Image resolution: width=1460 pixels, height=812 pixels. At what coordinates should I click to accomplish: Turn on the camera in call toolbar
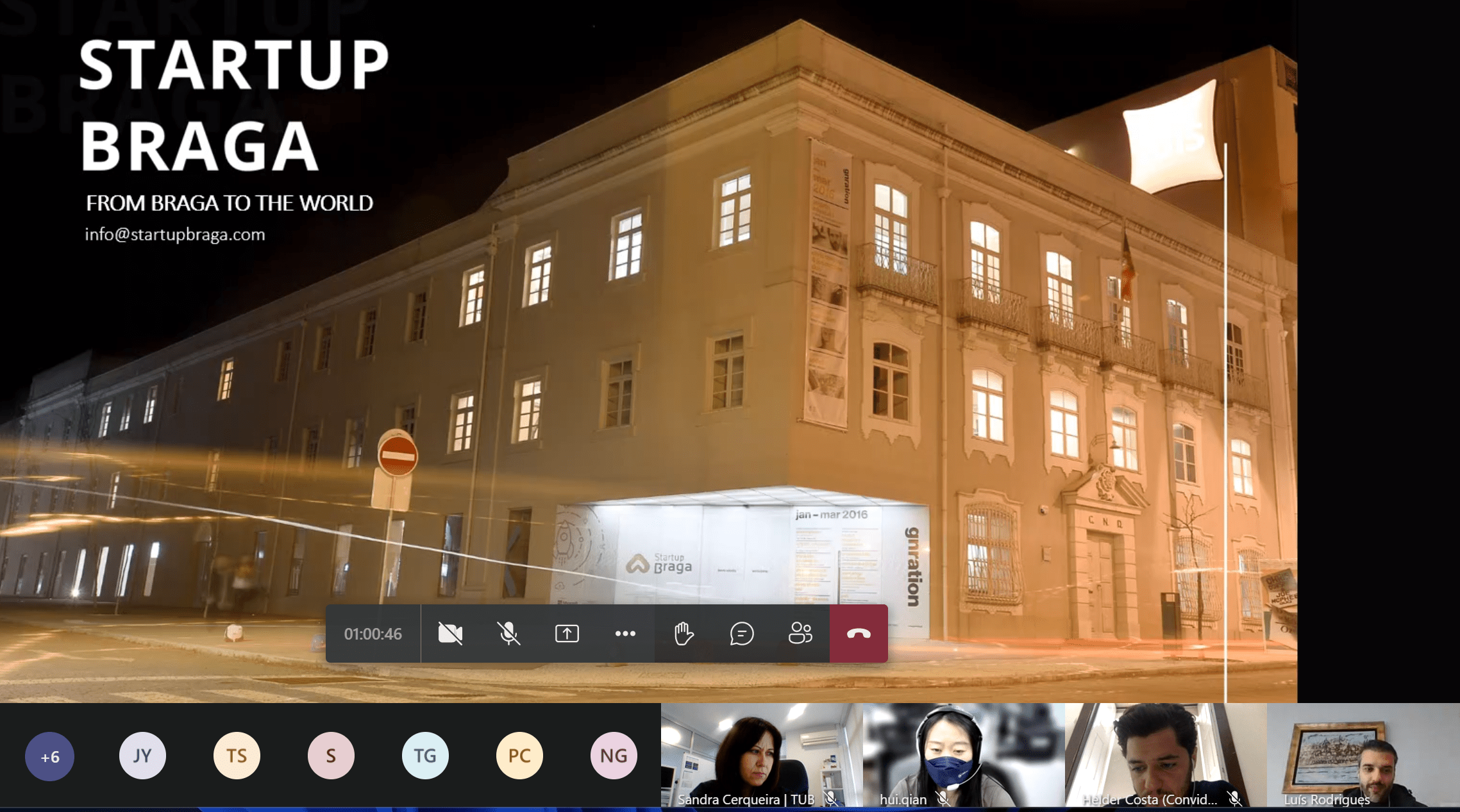[x=450, y=634]
